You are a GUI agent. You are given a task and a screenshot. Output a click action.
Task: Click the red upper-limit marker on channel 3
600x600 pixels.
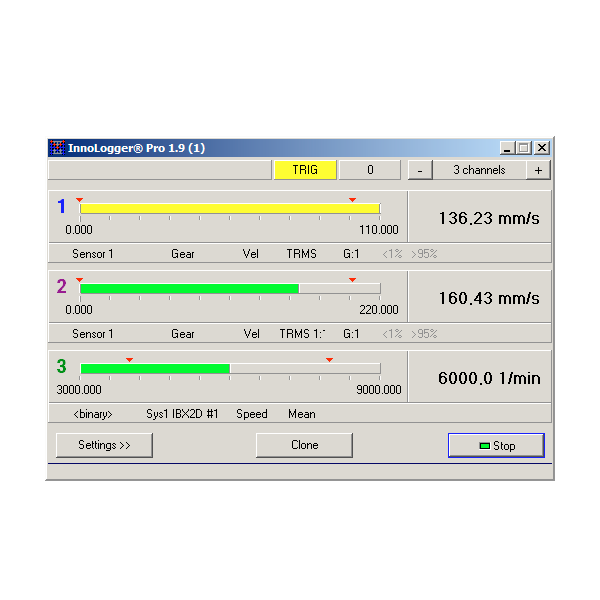coord(329,359)
